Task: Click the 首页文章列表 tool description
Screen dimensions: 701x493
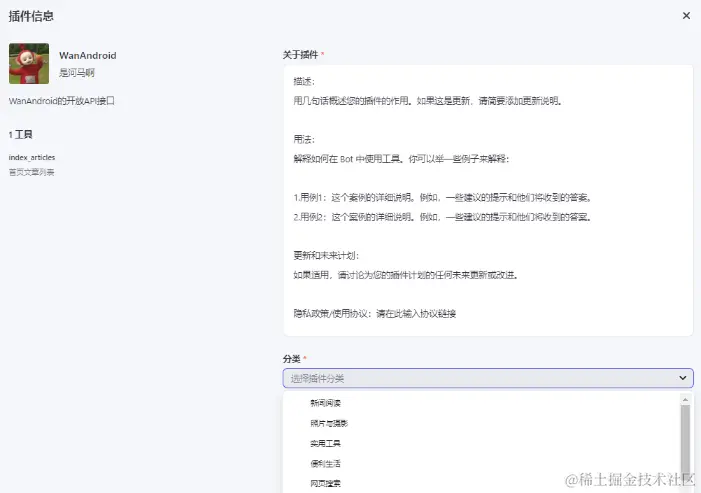Action: point(31,172)
